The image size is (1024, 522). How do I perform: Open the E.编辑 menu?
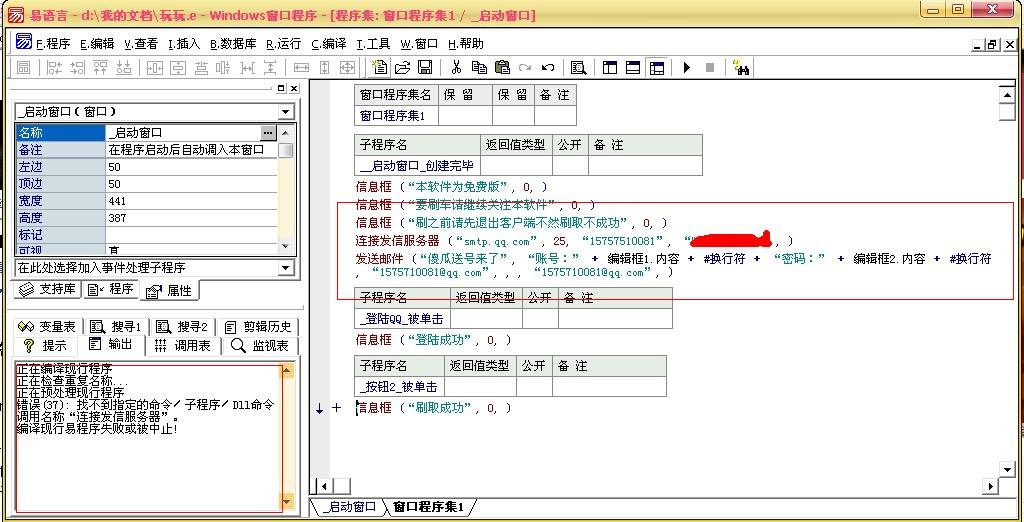pyautogui.click(x=97, y=44)
